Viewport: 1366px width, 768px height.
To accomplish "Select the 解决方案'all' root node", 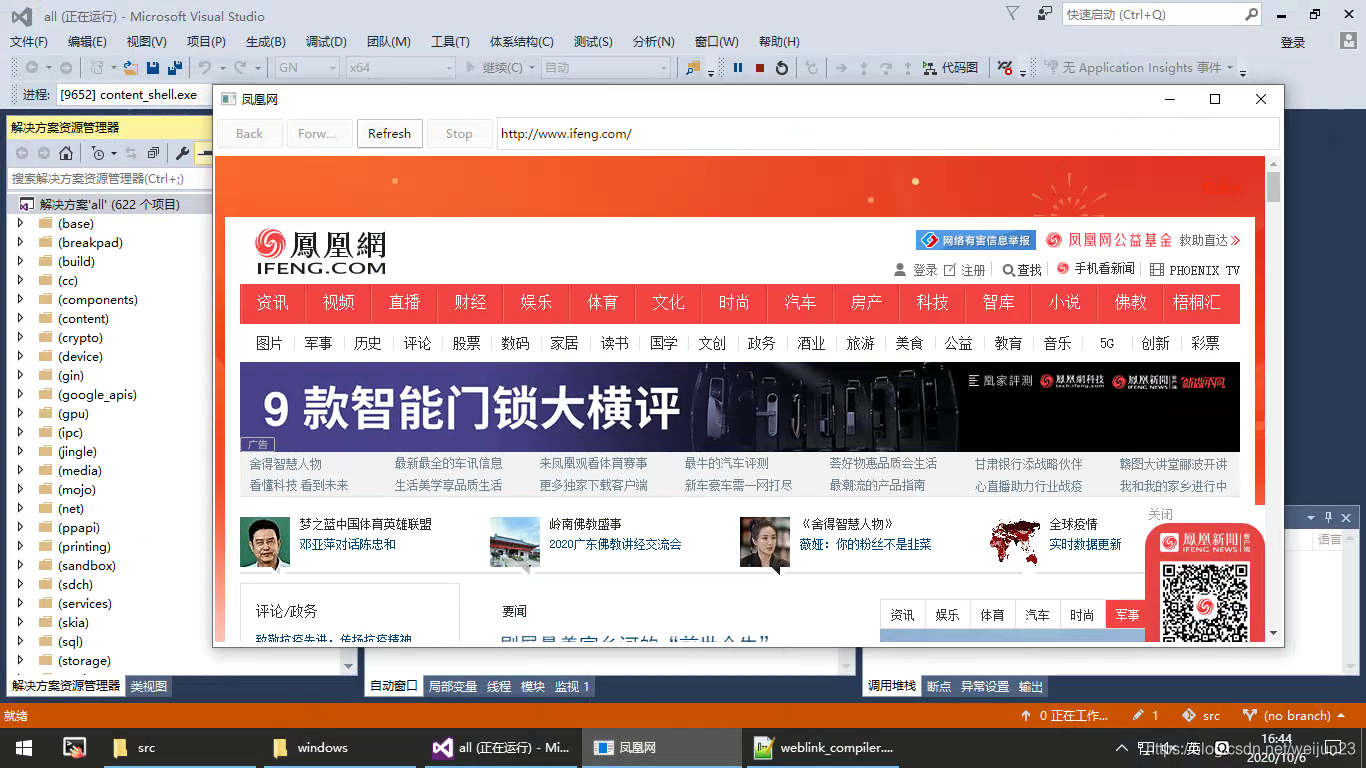I will click(x=110, y=204).
